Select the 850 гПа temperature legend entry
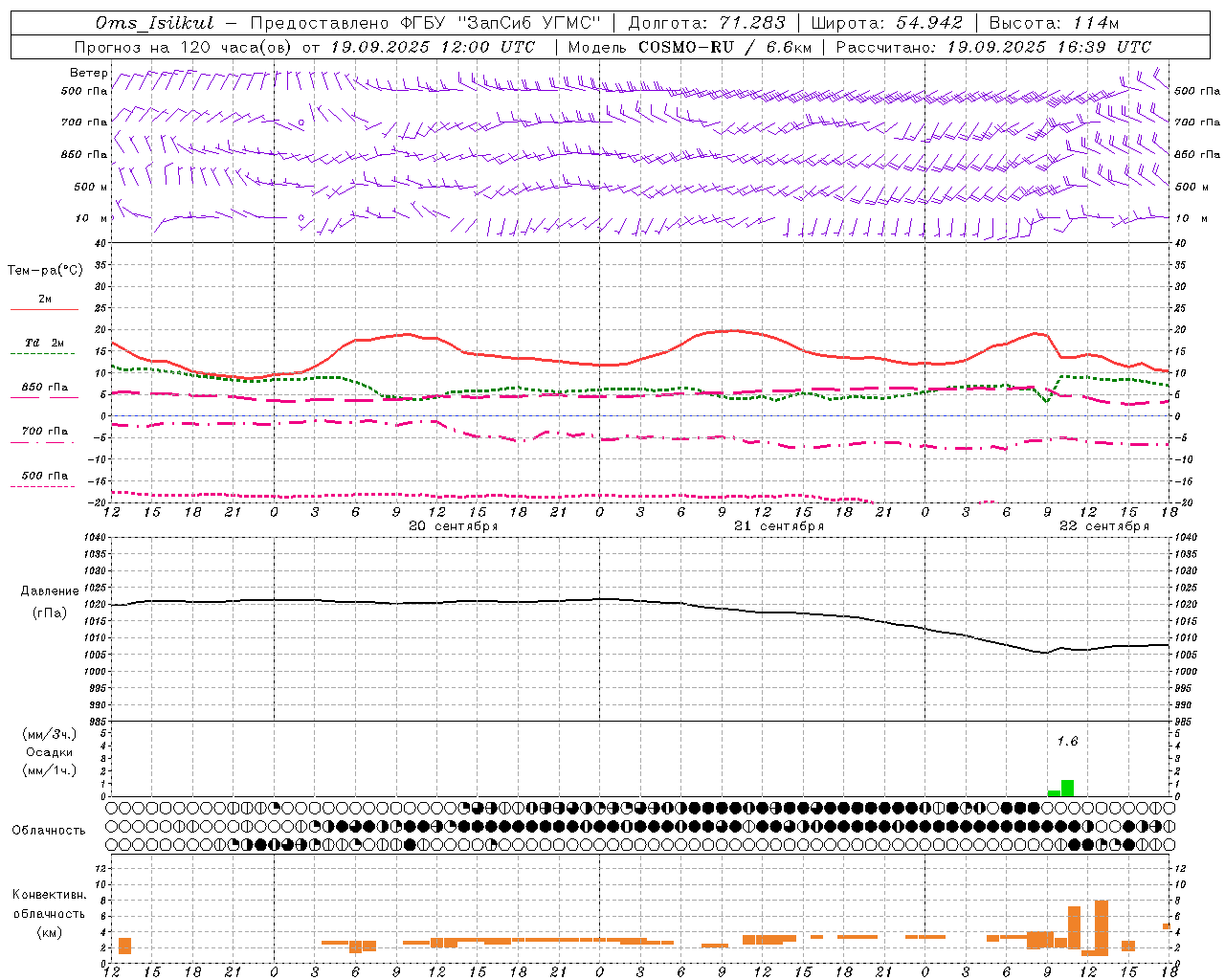This screenshot has width=1225, height=980. tap(45, 388)
